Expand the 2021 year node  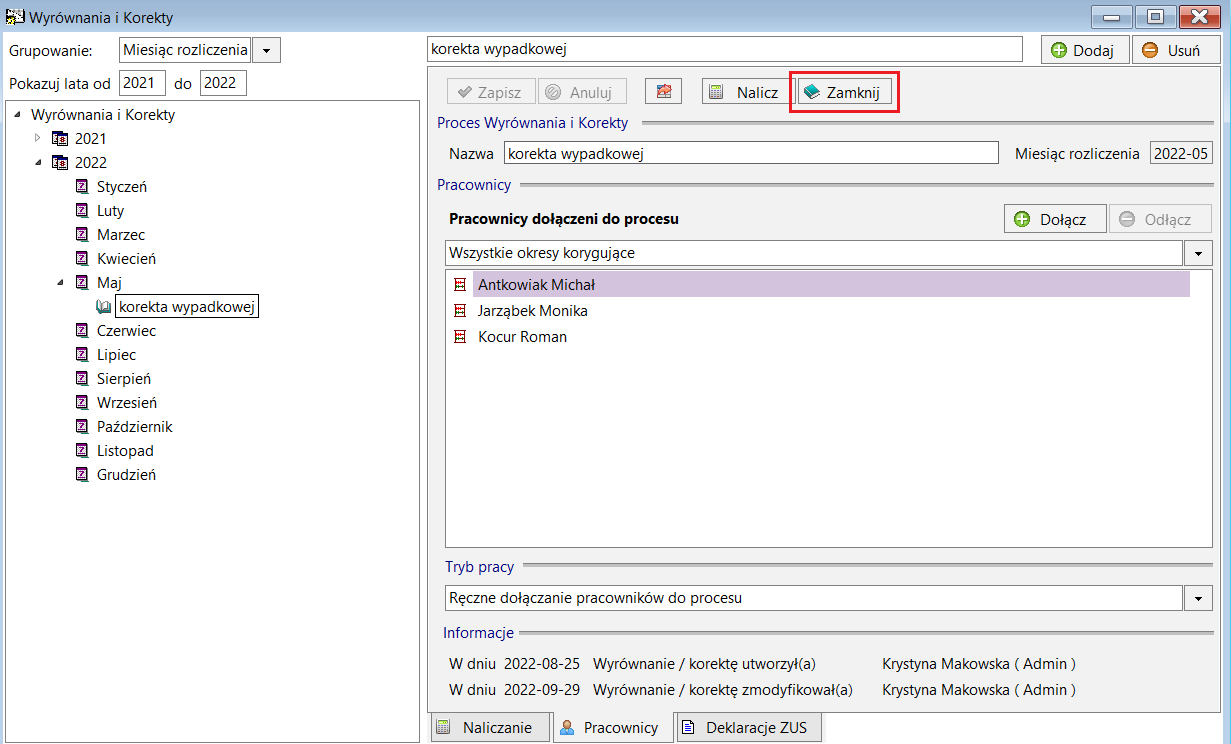point(38,138)
